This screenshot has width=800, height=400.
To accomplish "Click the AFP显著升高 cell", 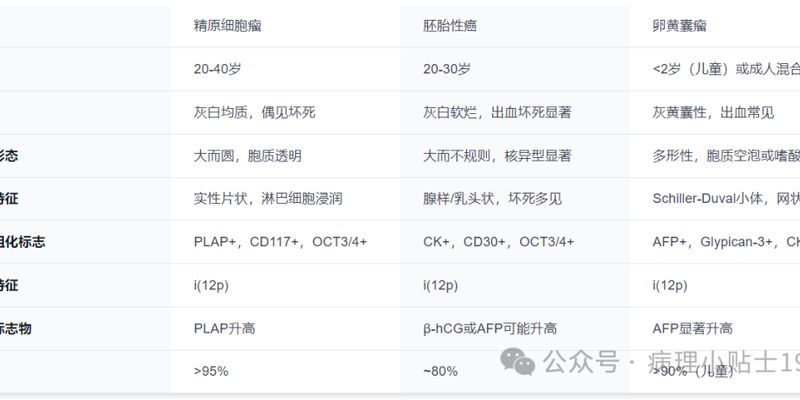I will 692,328.
